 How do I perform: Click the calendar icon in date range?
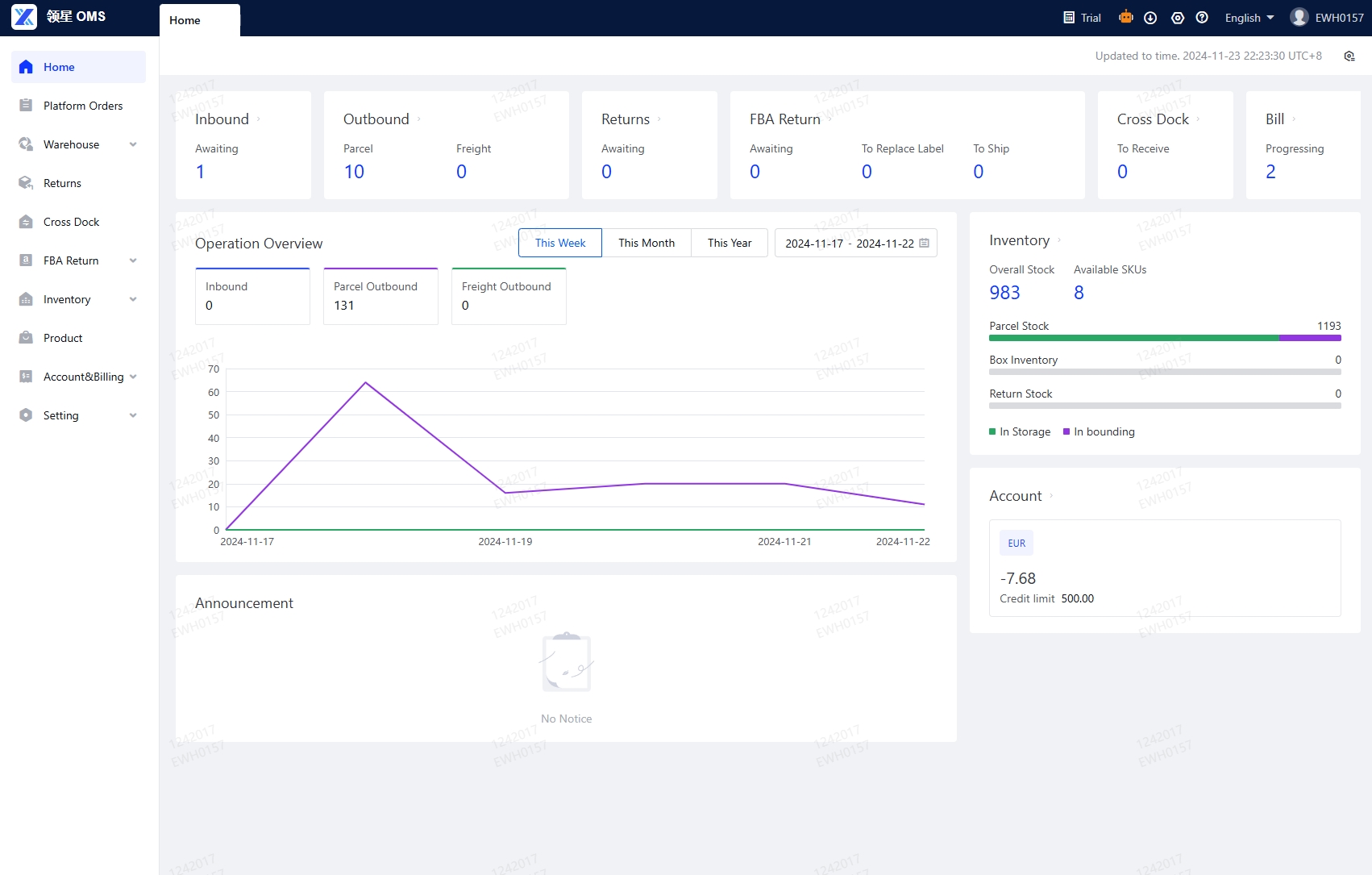[x=925, y=243]
